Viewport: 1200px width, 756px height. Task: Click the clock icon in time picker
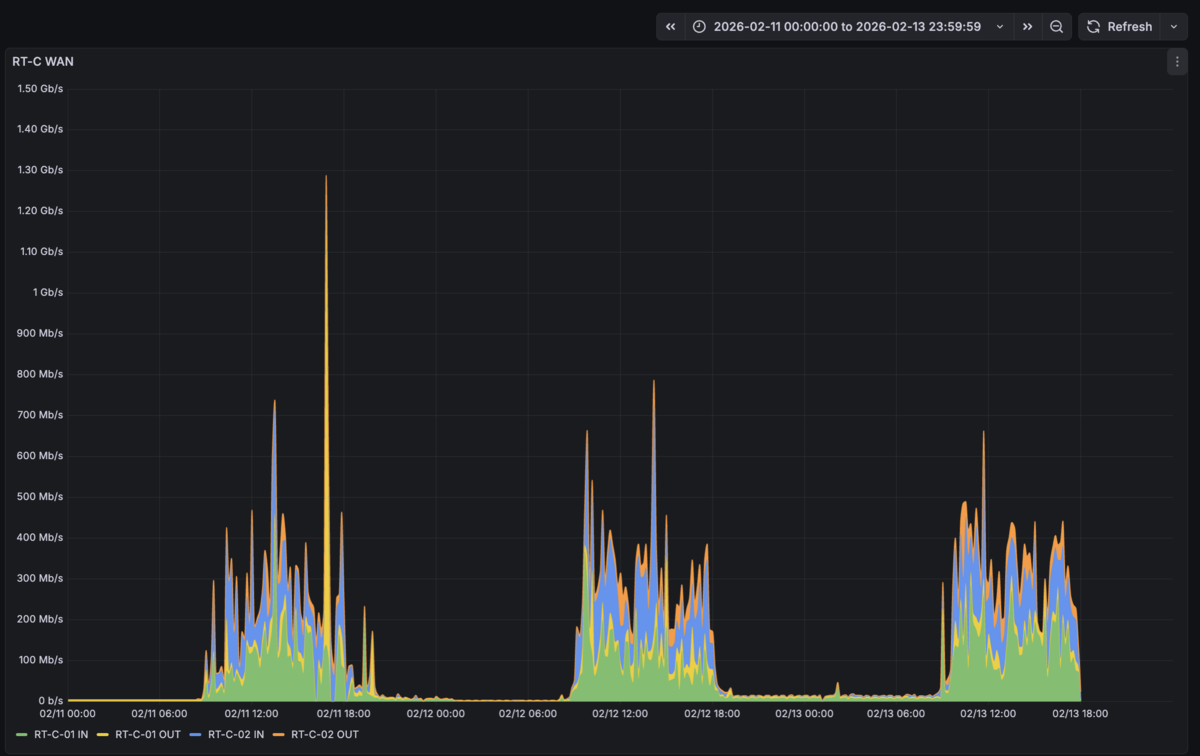pyautogui.click(x=699, y=27)
